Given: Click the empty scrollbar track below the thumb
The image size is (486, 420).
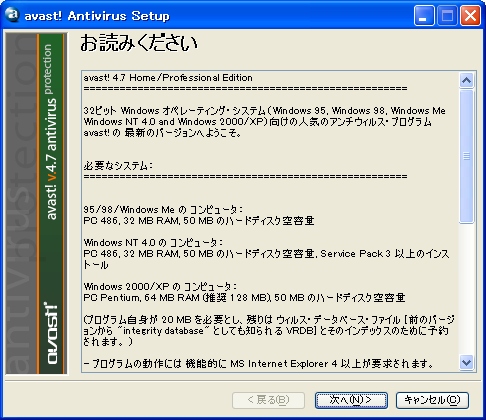Looking at the screenshot, I should click(466, 288).
